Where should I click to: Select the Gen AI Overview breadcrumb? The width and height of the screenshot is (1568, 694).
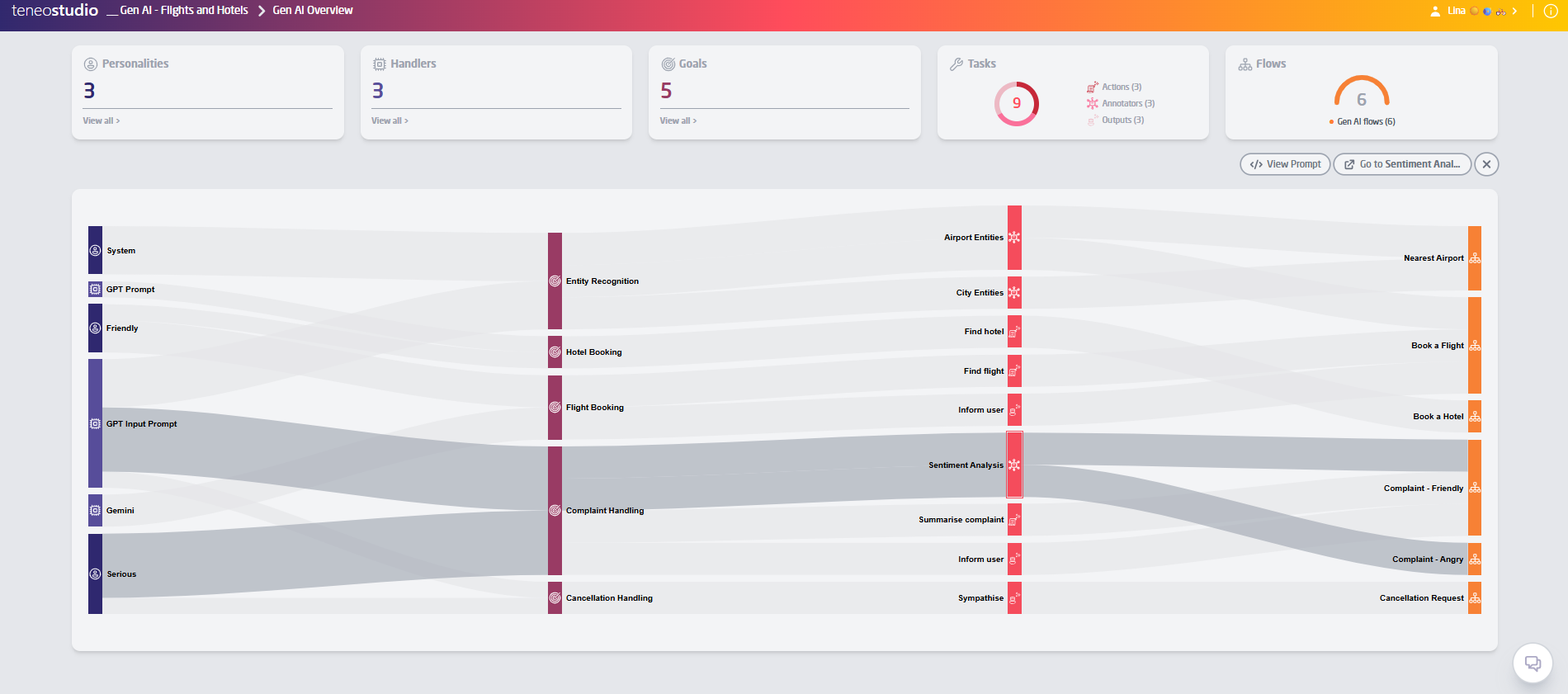tap(313, 11)
